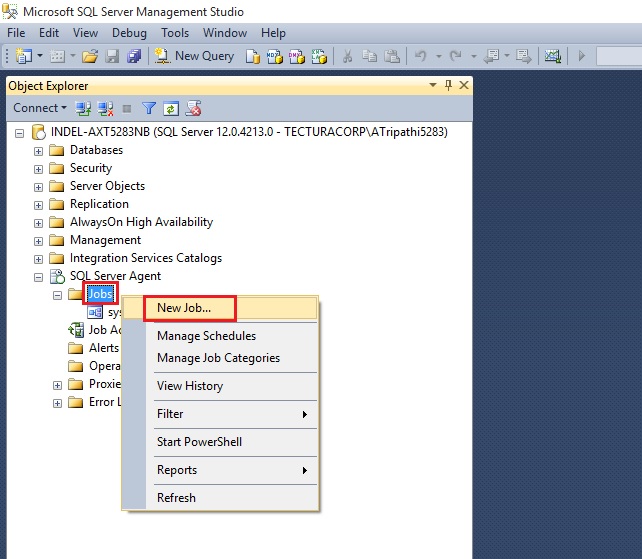This screenshot has height=559, width=642.
Task: Click the Refresh icon in Object Explorer toolbar
Action: pyautogui.click(x=171, y=108)
